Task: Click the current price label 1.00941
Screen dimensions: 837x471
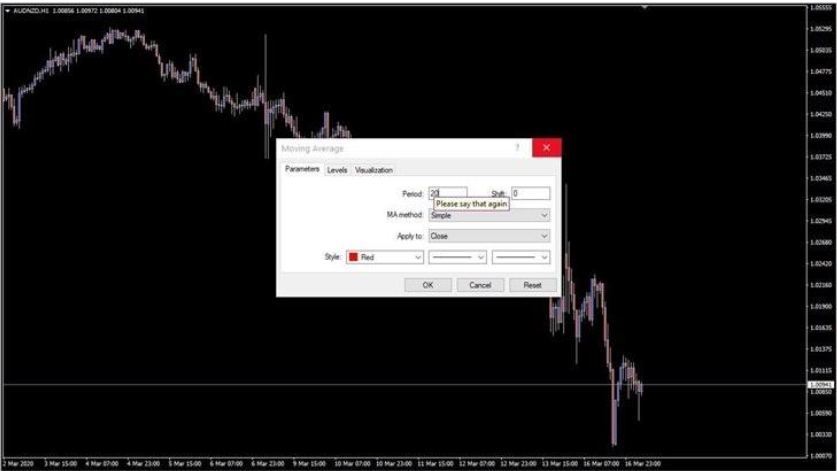Action: (820, 384)
